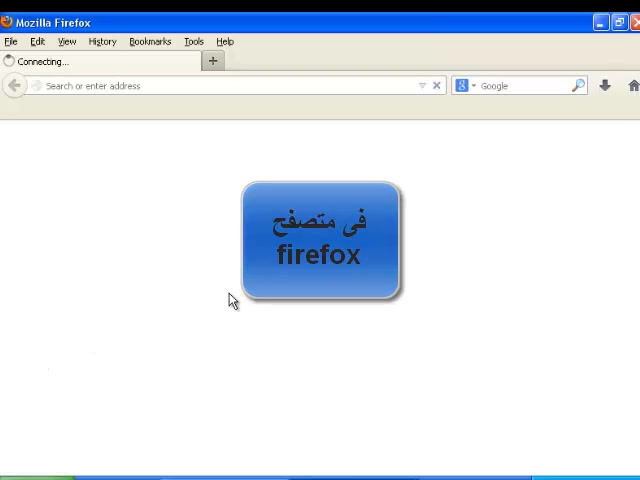Image resolution: width=640 pixels, height=480 pixels.
Task: Minimize the Mozilla Firefox window
Action: tap(601, 22)
